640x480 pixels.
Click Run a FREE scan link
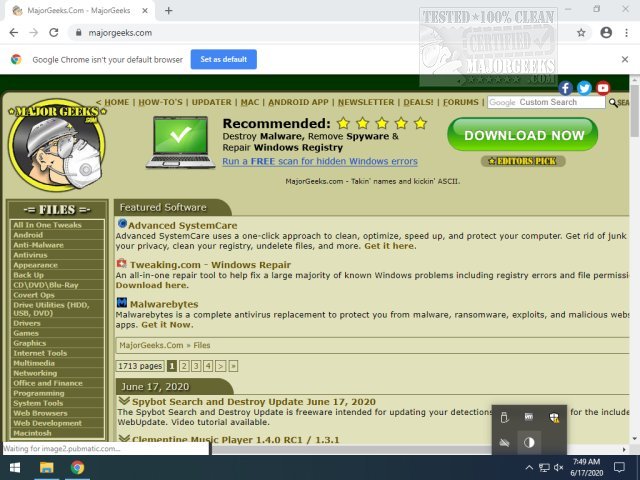tap(320, 161)
